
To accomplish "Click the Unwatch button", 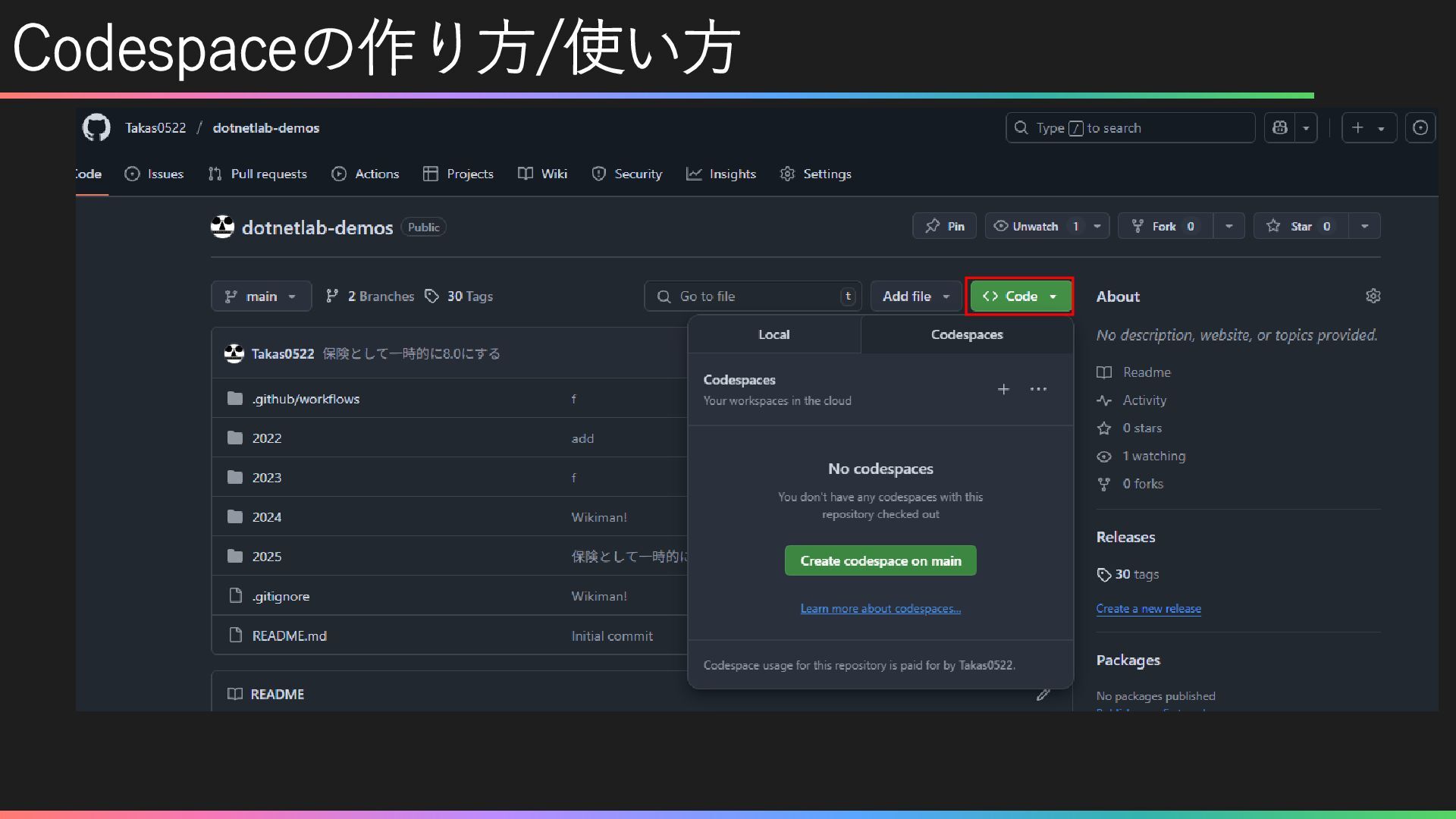I will point(1036,226).
